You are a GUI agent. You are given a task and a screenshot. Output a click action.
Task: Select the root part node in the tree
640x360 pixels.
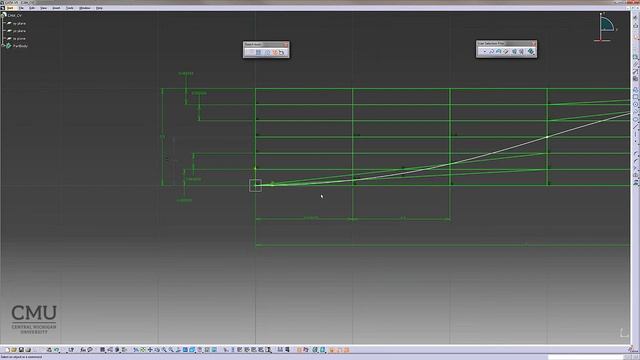[x=14, y=15]
